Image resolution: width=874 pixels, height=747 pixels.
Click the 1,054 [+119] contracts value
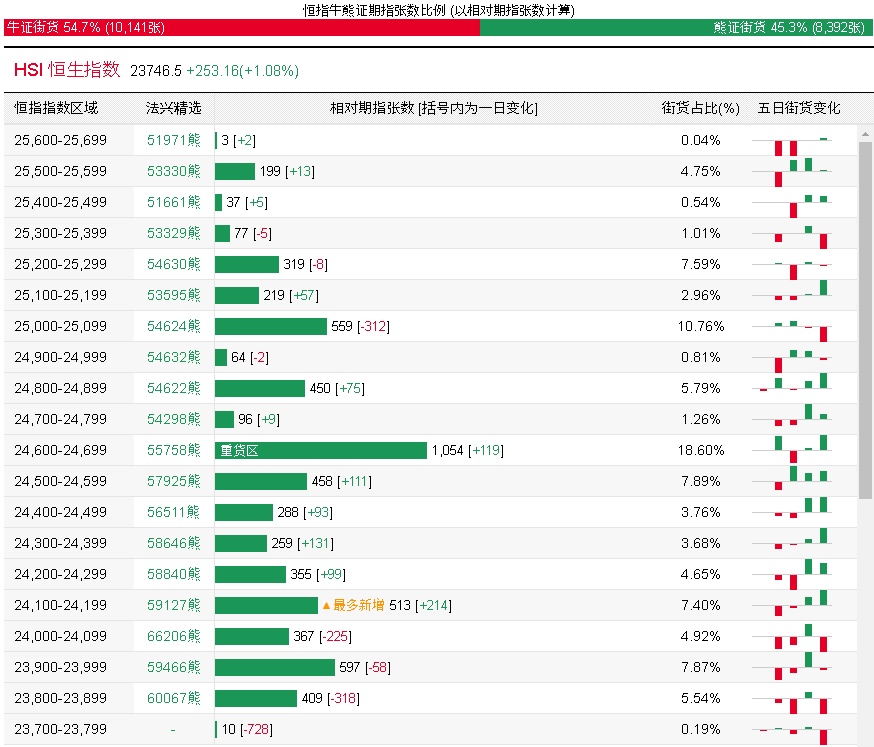coord(468,450)
